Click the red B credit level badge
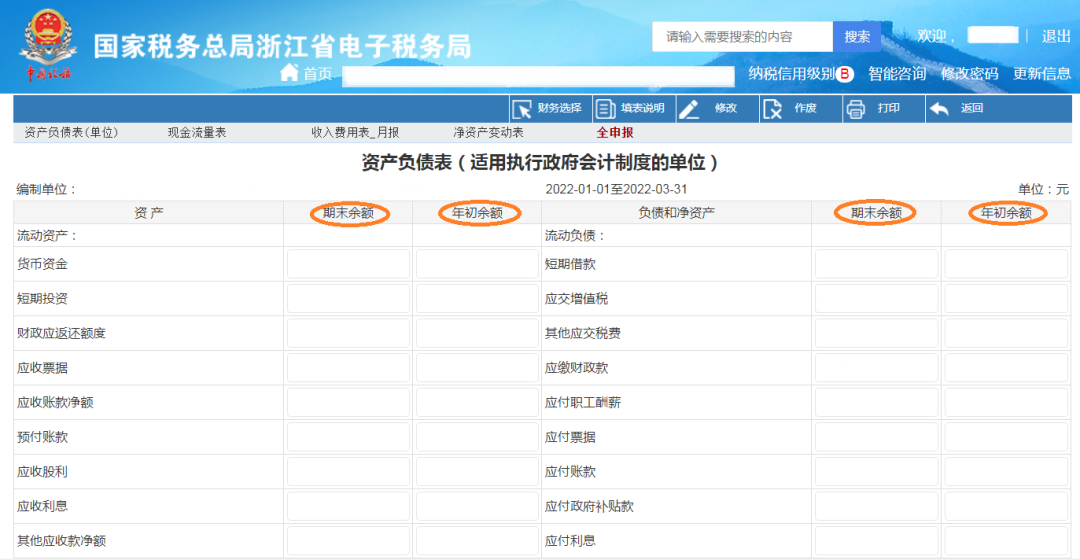 [844, 74]
